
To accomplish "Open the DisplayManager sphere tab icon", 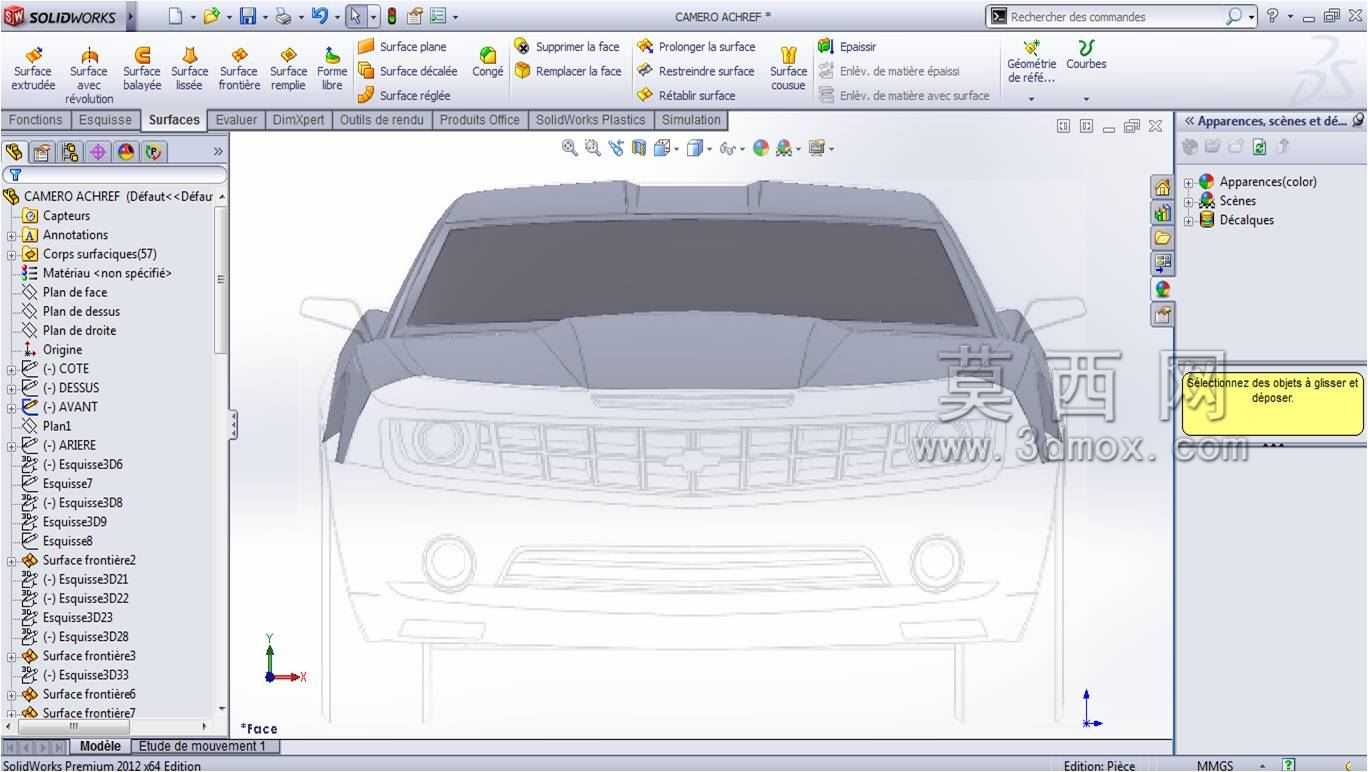I will coord(126,152).
